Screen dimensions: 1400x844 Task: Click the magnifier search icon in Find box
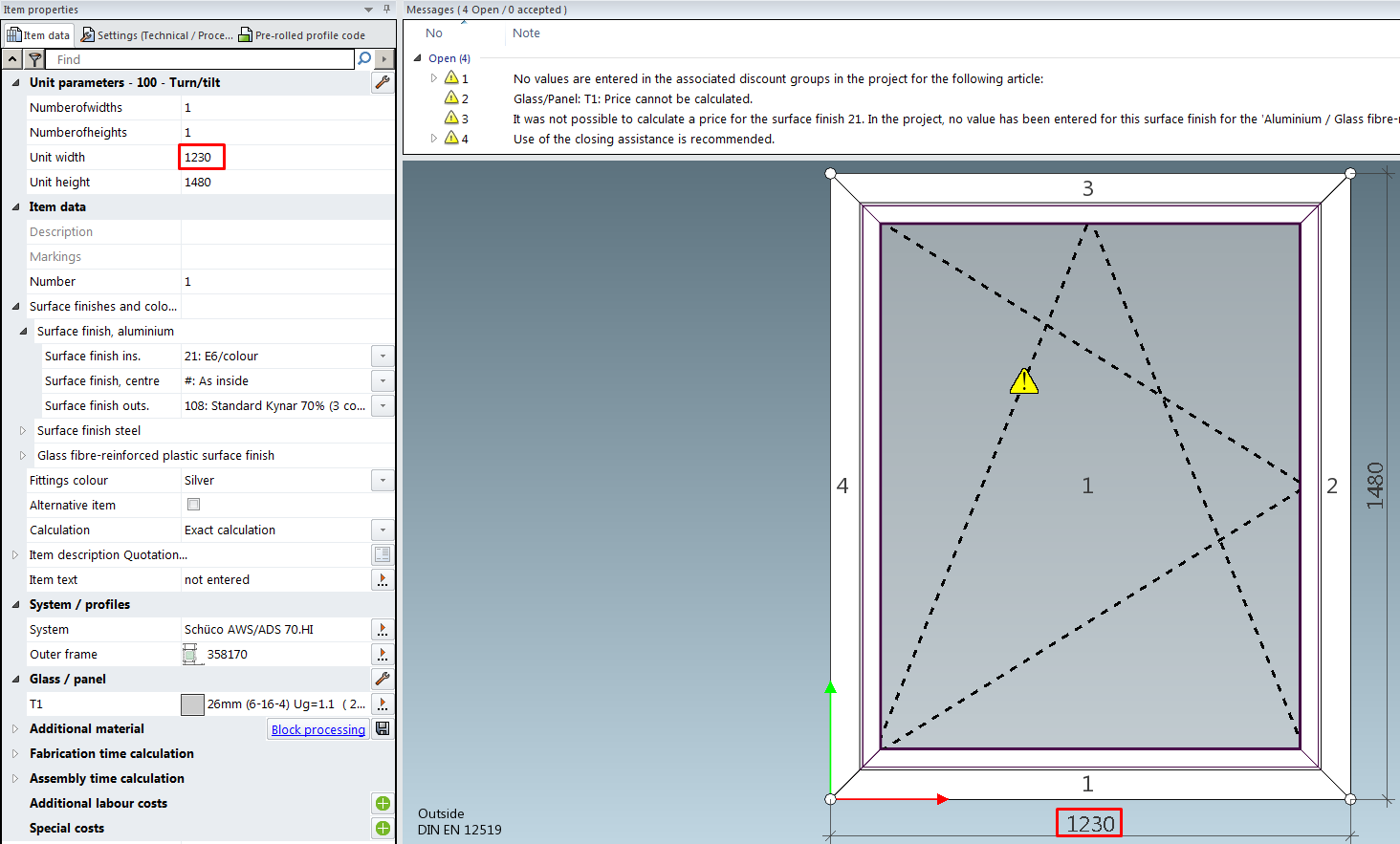(x=364, y=59)
